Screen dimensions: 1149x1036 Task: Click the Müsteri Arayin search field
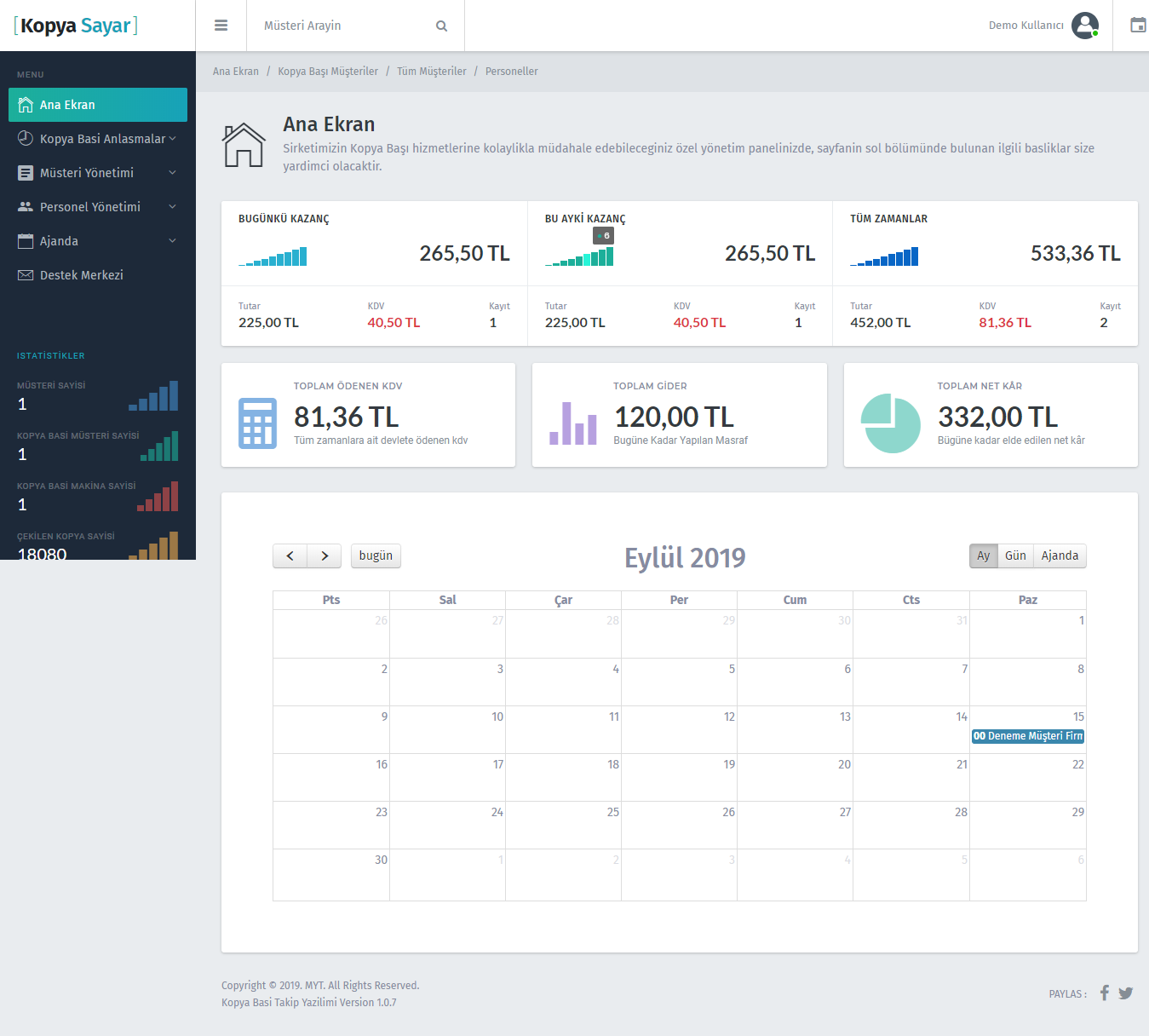point(345,26)
